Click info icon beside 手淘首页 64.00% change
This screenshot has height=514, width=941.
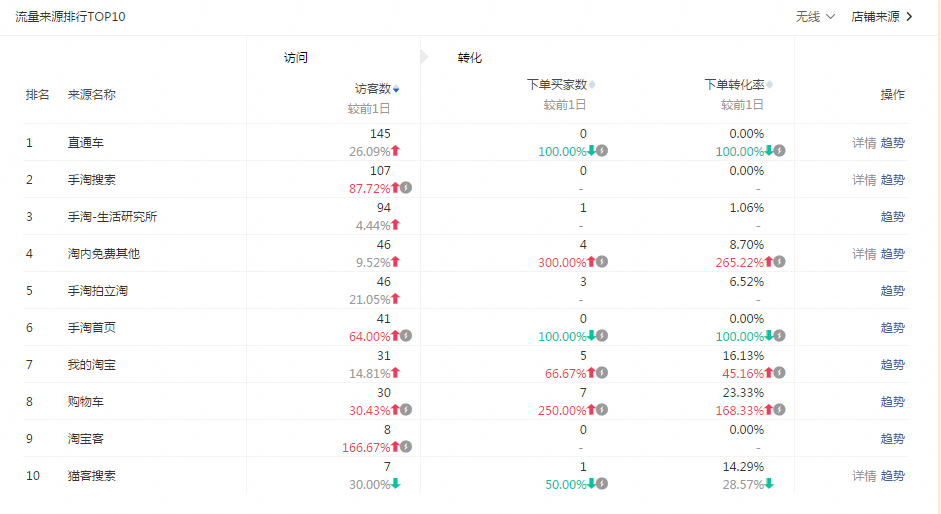tap(406, 336)
